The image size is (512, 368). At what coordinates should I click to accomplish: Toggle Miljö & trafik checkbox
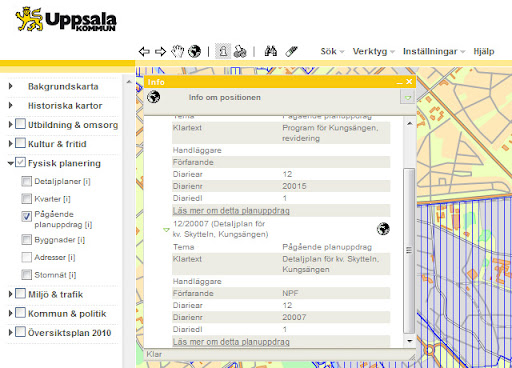[x=21, y=294]
